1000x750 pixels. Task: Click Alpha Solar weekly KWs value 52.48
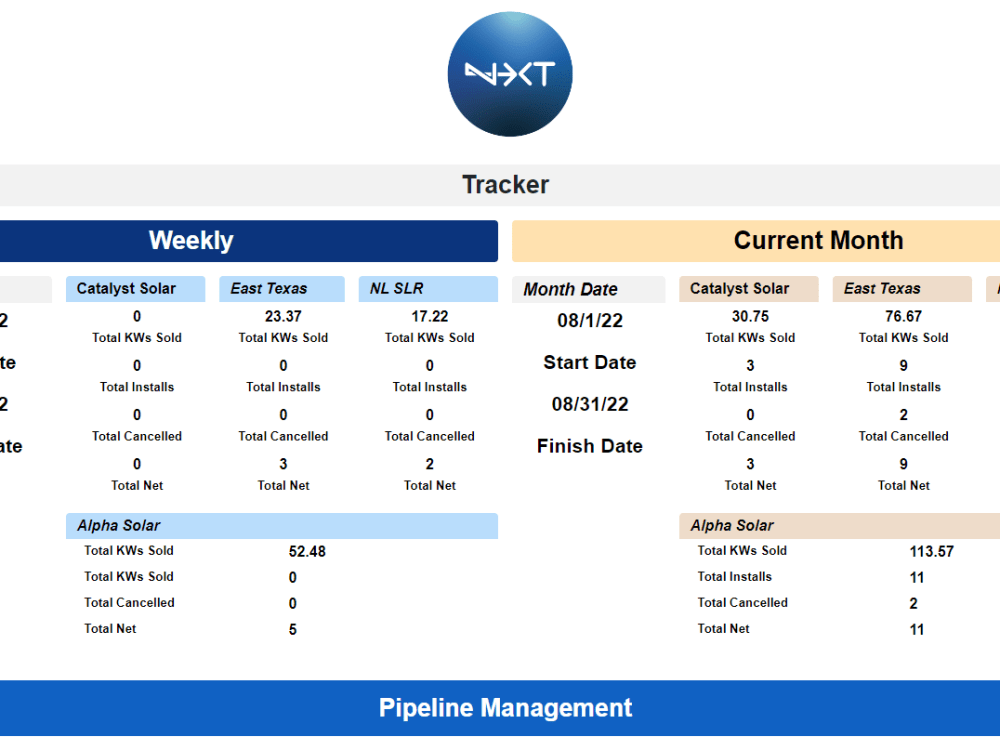click(x=307, y=552)
